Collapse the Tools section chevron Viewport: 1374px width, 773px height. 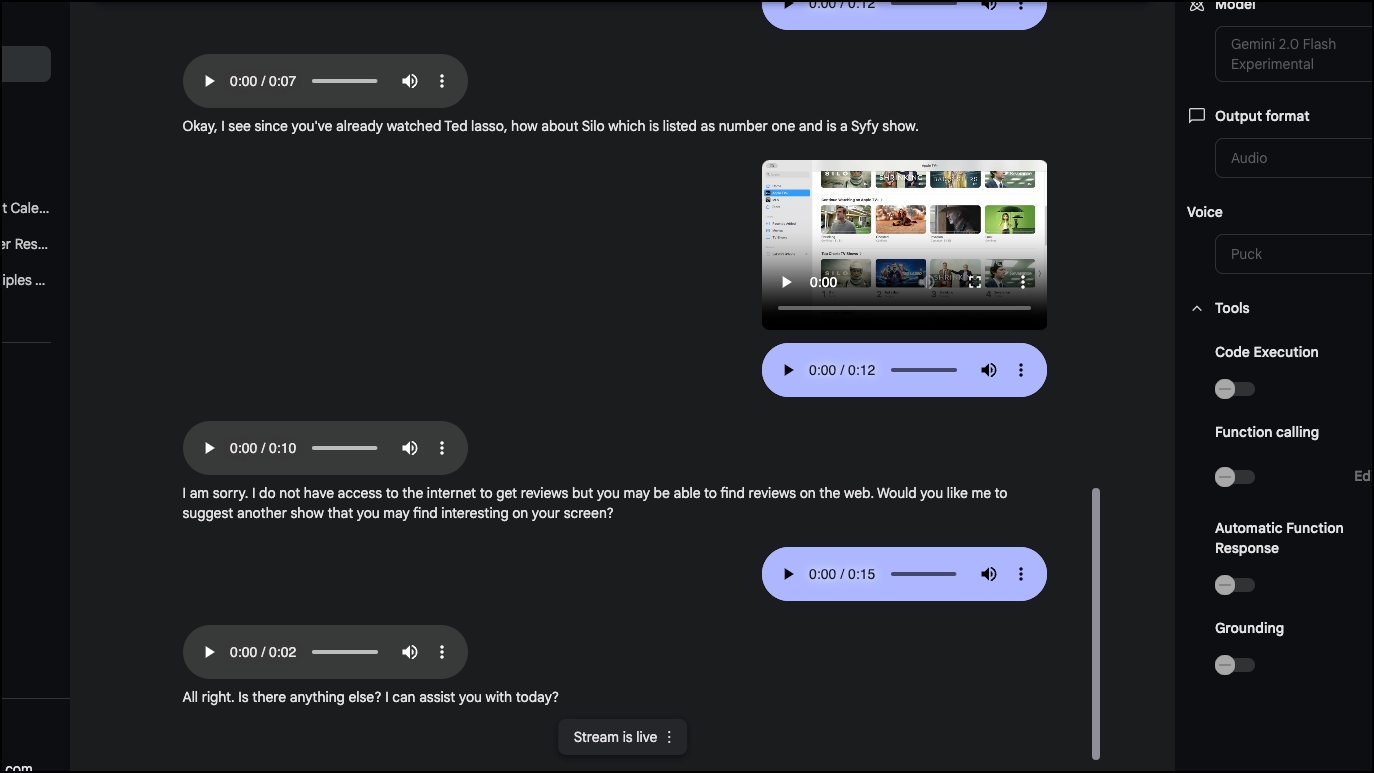(x=1197, y=308)
